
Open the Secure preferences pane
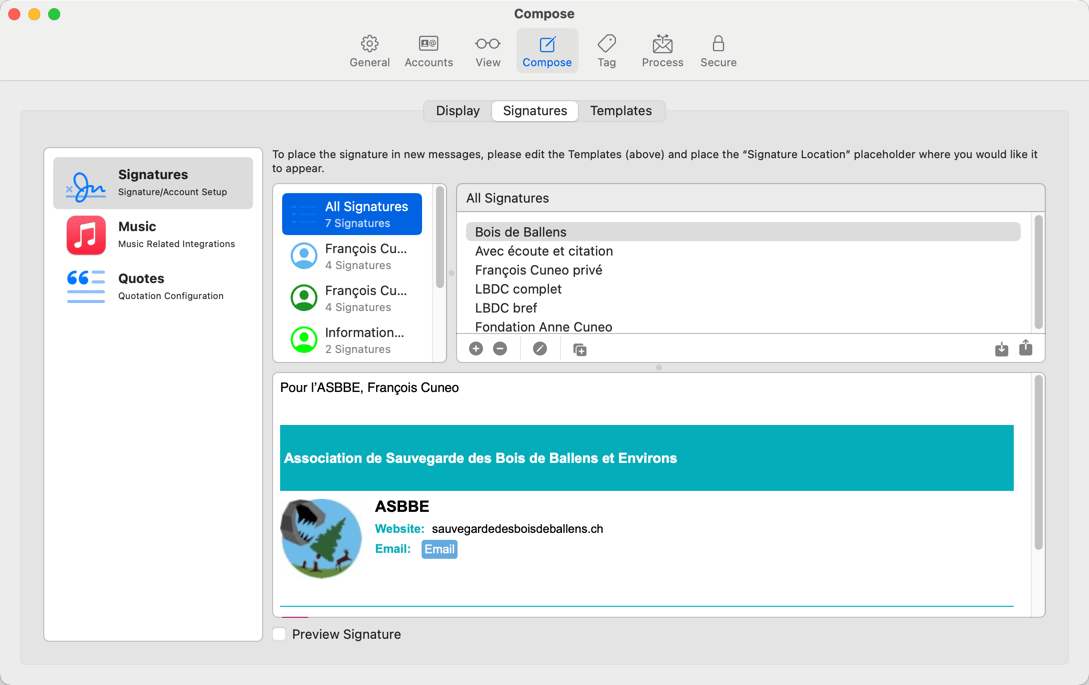pos(718,51)
